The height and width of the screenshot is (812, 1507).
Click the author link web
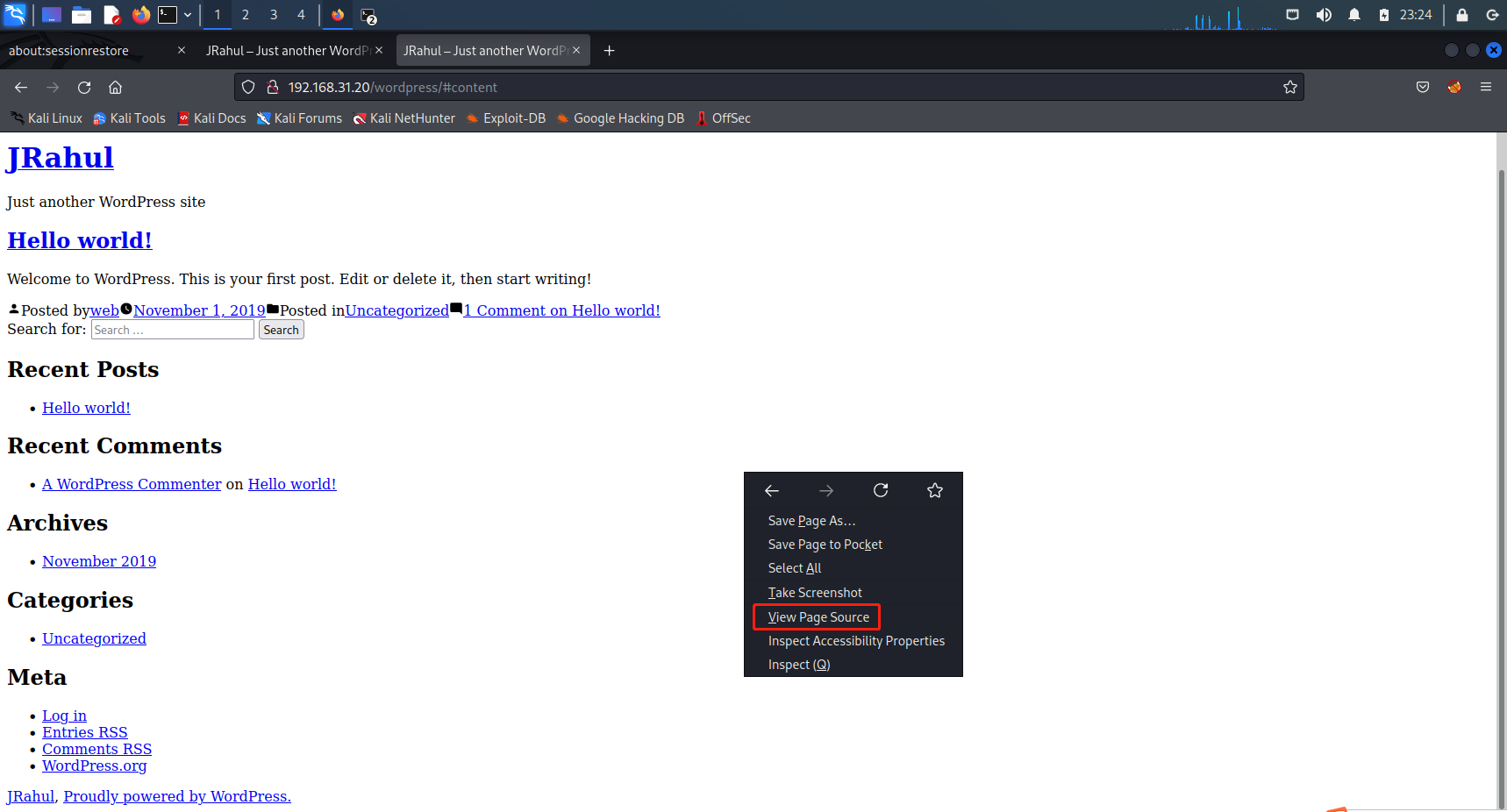pos(104,310)
